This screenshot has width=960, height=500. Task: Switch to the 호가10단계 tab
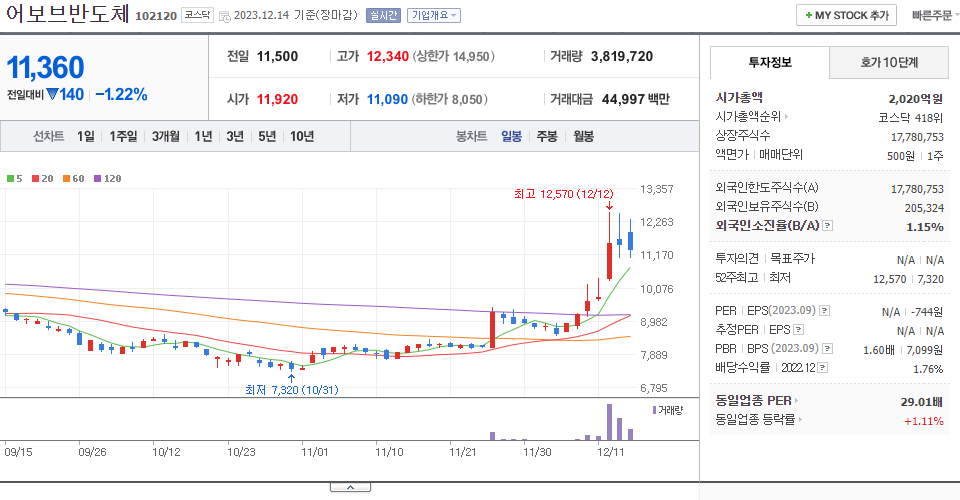(x=889, y=62)
